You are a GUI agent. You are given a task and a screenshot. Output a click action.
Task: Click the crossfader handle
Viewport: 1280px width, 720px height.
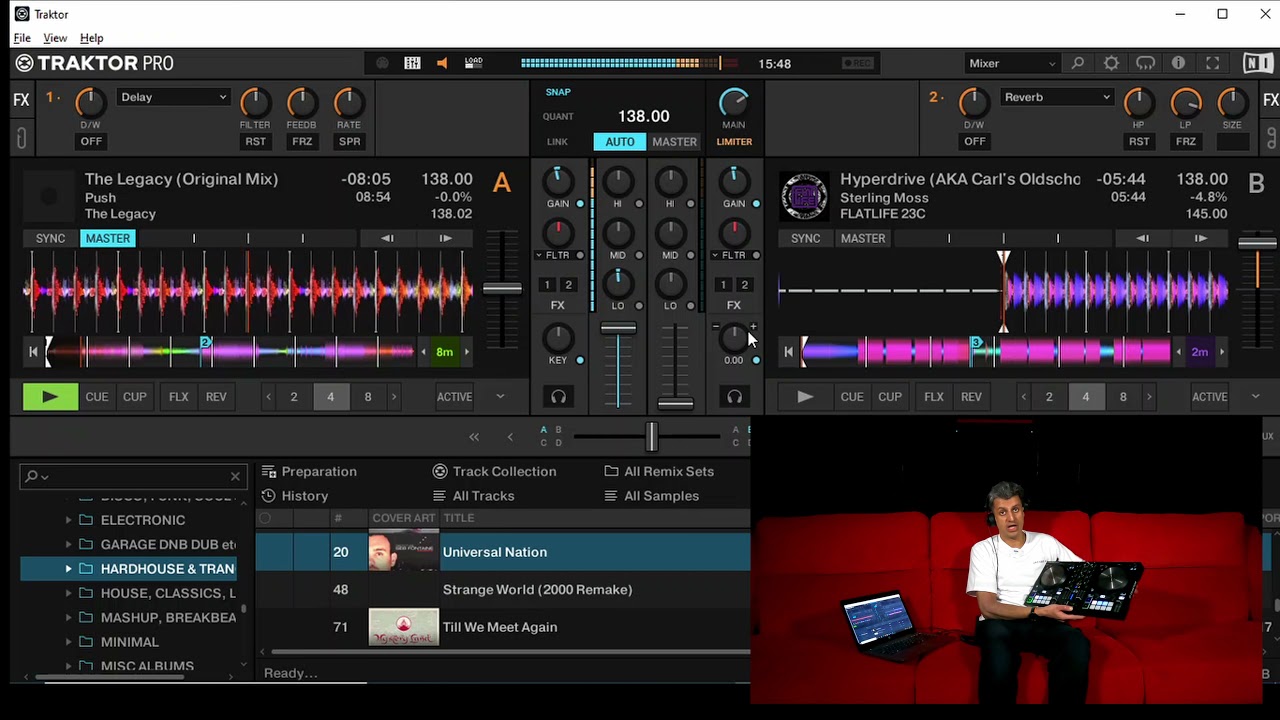(652, 436)
